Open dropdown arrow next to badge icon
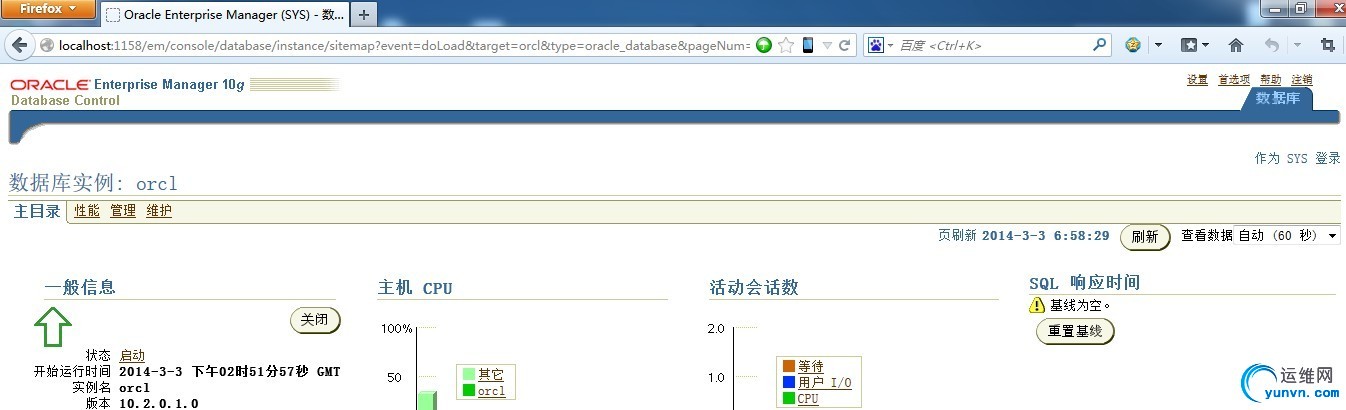Screen dimensions: 1346x410 1158,45
